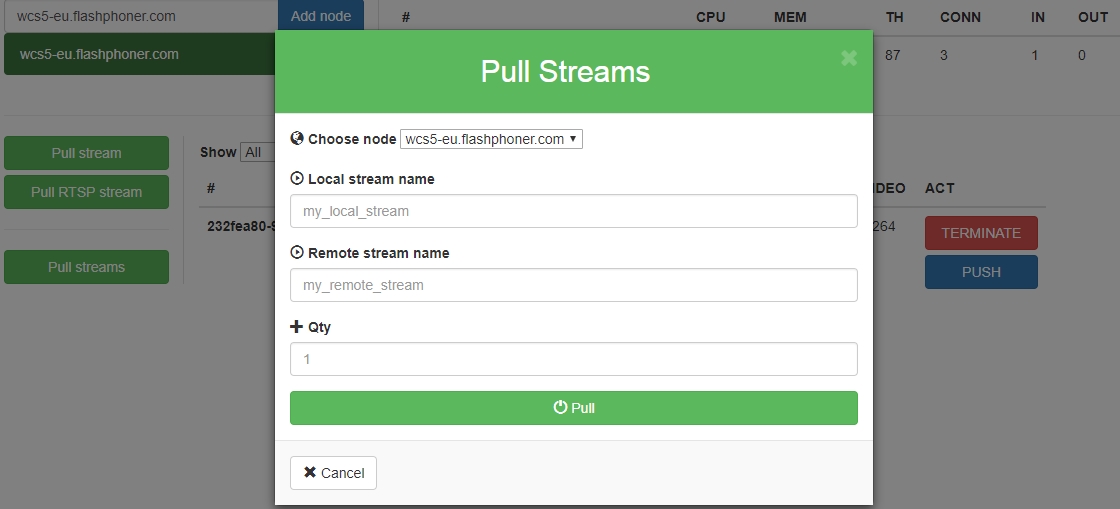Focus the Local stream name field

click(574, 211)
